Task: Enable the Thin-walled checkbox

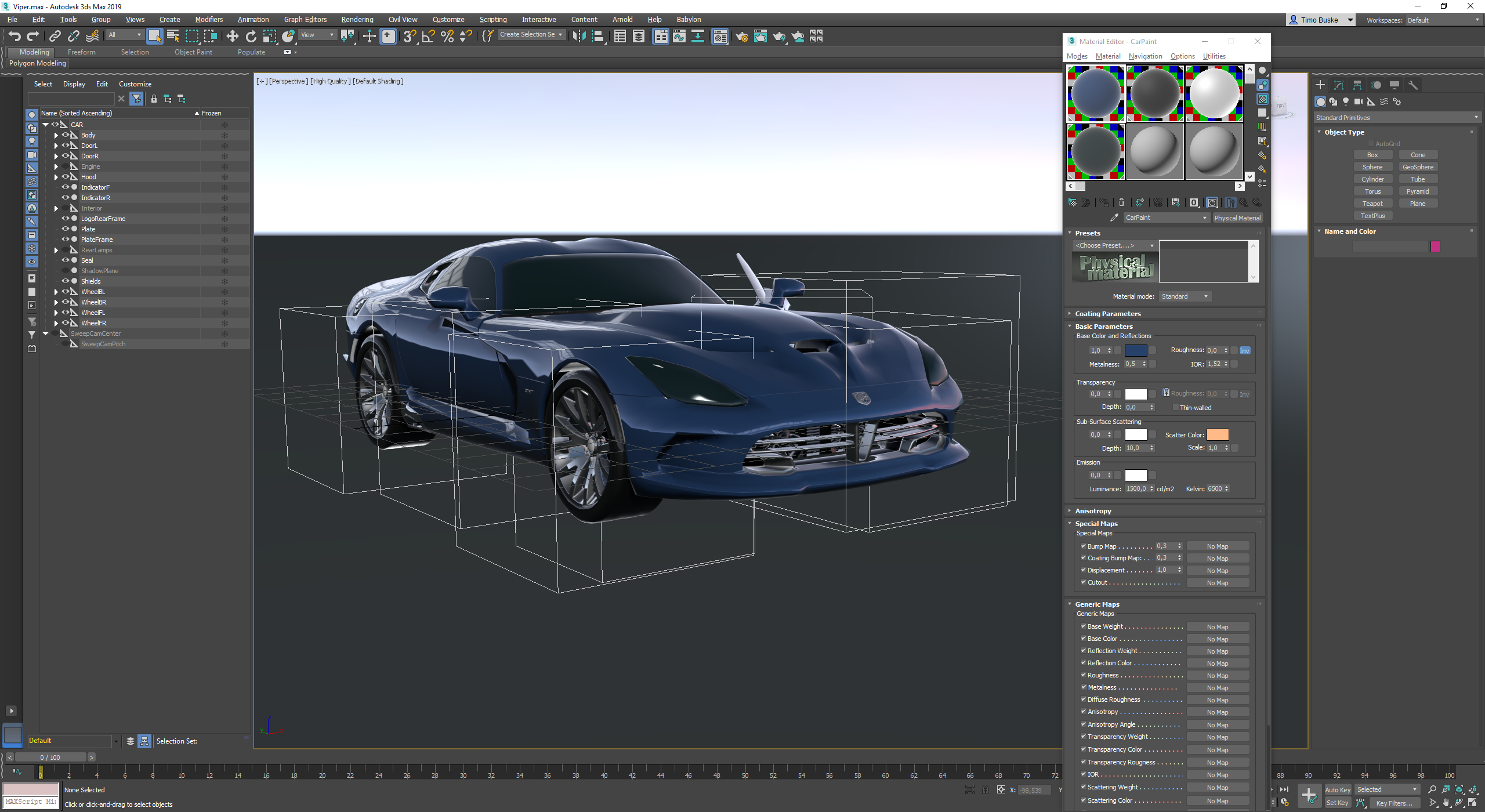Action: (x=1175, y=408)
